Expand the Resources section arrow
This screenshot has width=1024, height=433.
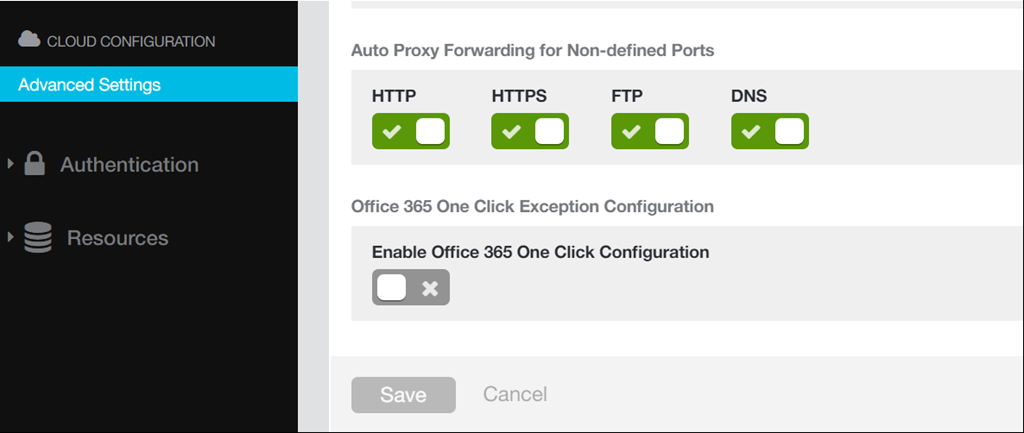(x=10, y=236)
